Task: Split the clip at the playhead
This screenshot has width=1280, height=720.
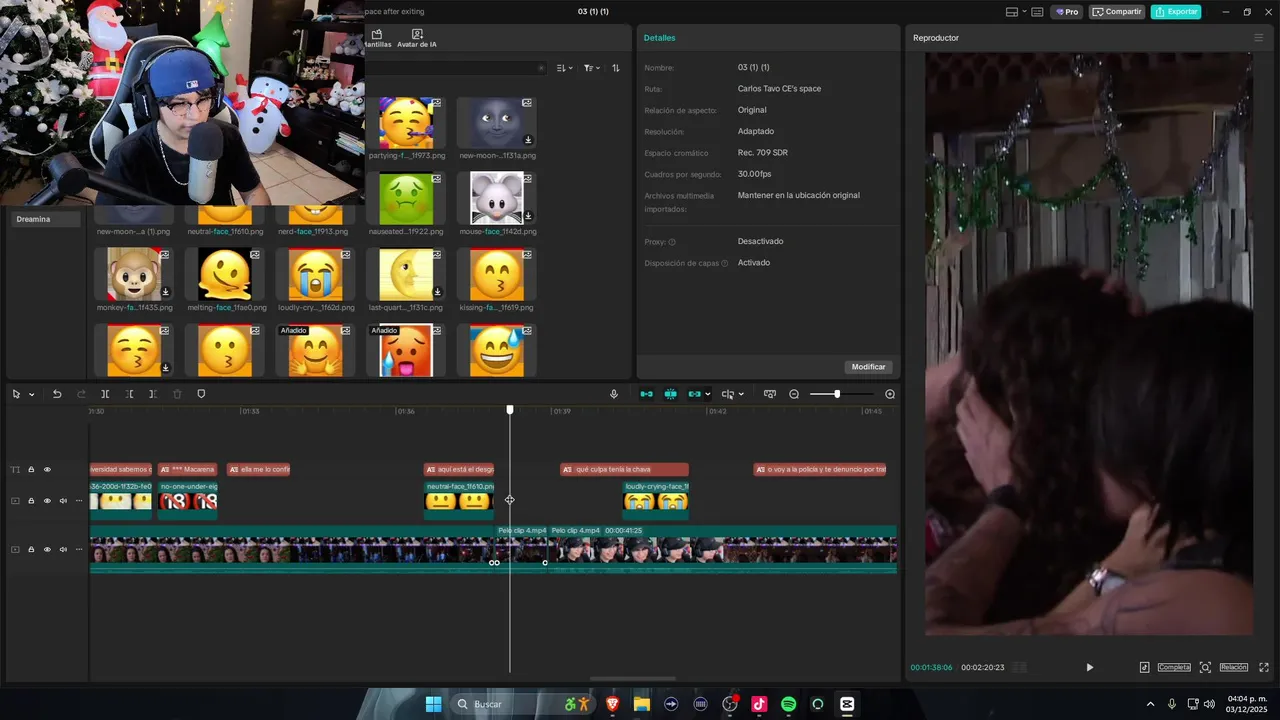Action: click(x=105, y=394)
